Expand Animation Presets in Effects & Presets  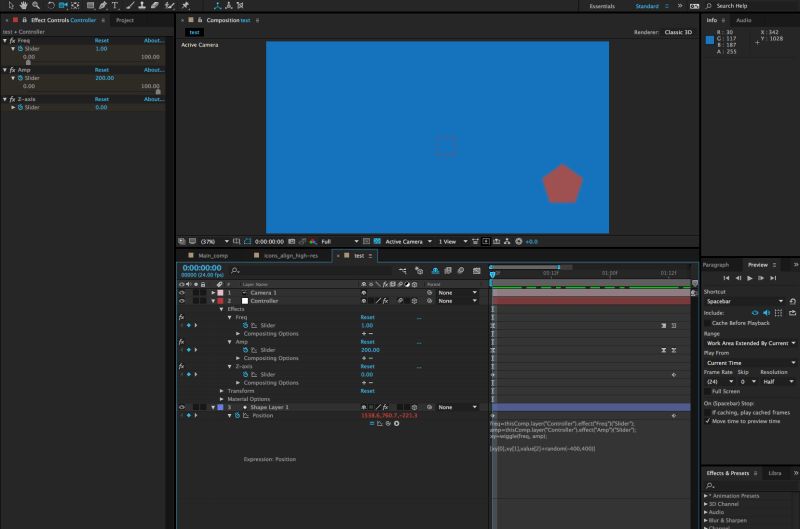706,495
